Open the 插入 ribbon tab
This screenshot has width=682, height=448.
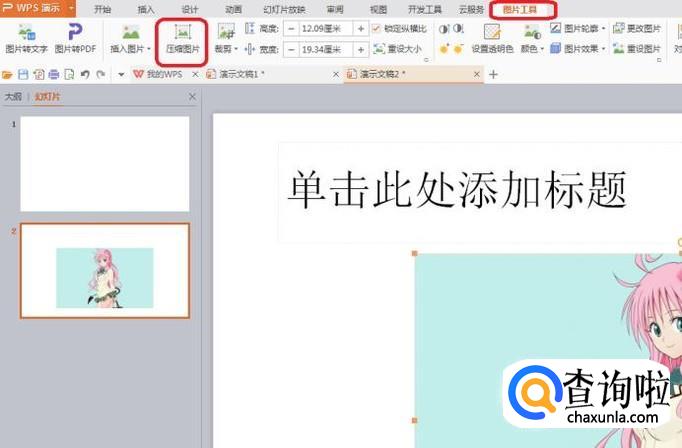click(x=146, y=9)
